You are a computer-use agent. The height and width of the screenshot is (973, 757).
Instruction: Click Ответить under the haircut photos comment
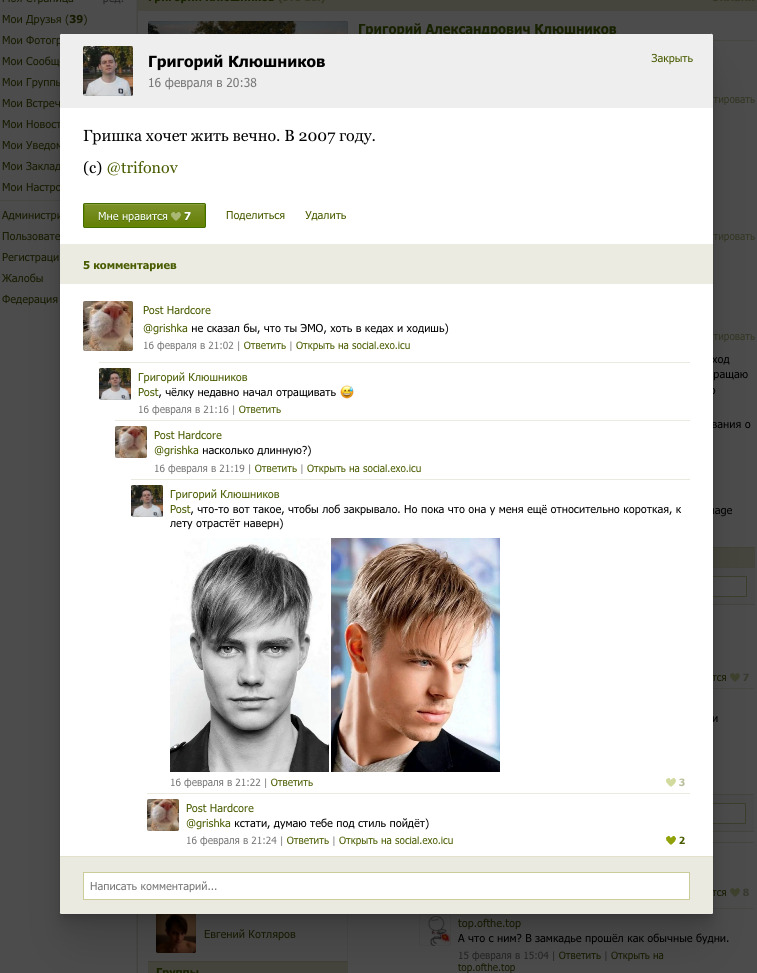292,782
